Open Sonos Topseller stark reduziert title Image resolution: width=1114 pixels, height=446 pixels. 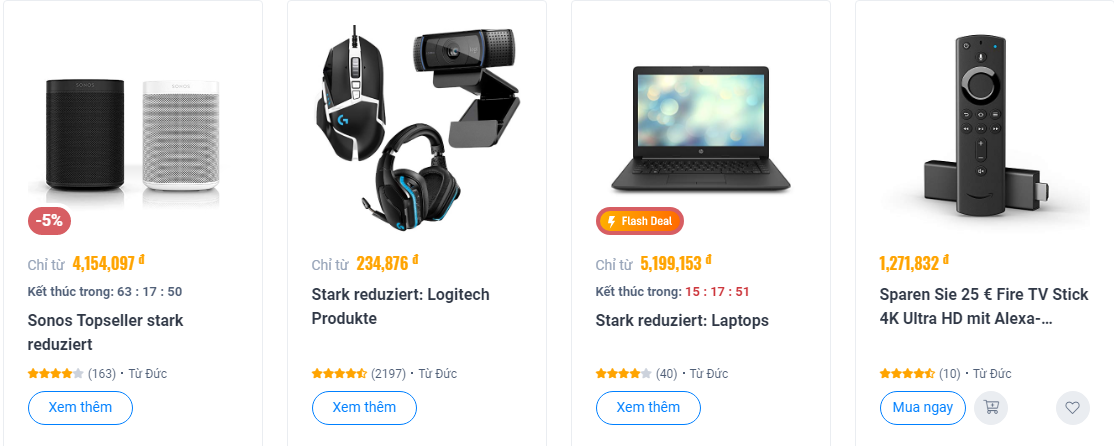point(106,332)
